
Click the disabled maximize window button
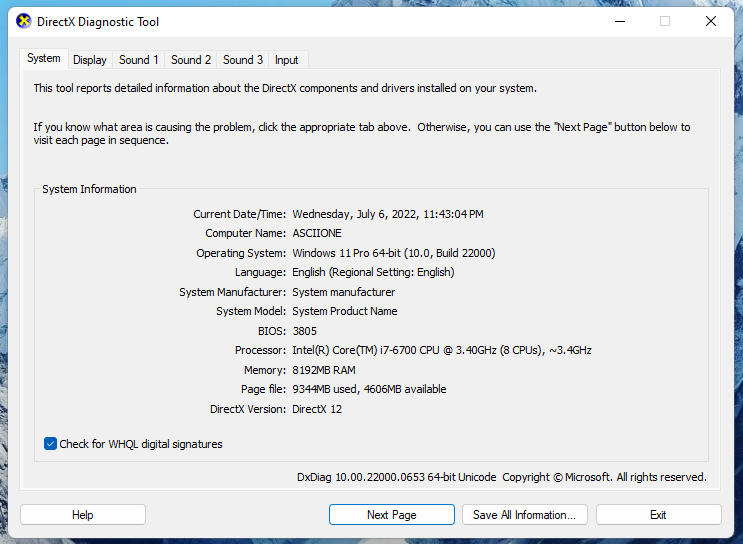(665, 21)
